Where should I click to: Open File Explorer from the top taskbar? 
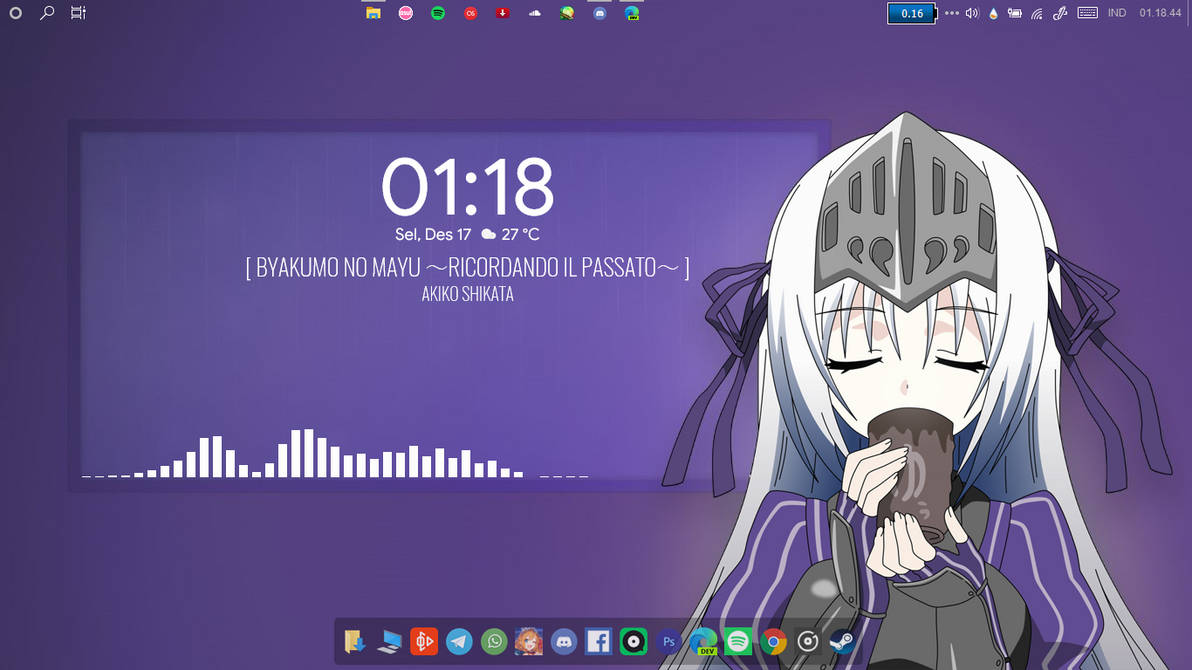point(373,13)
